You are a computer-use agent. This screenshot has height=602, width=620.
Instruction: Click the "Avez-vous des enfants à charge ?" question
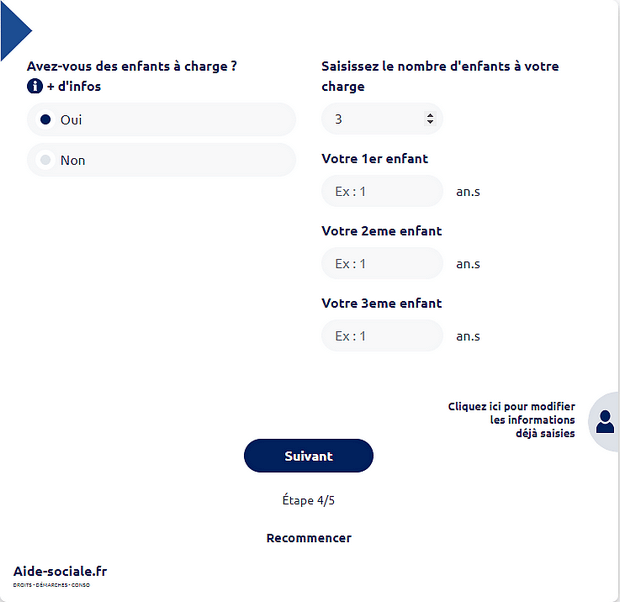pyautogui.click(x=132, y=66)
